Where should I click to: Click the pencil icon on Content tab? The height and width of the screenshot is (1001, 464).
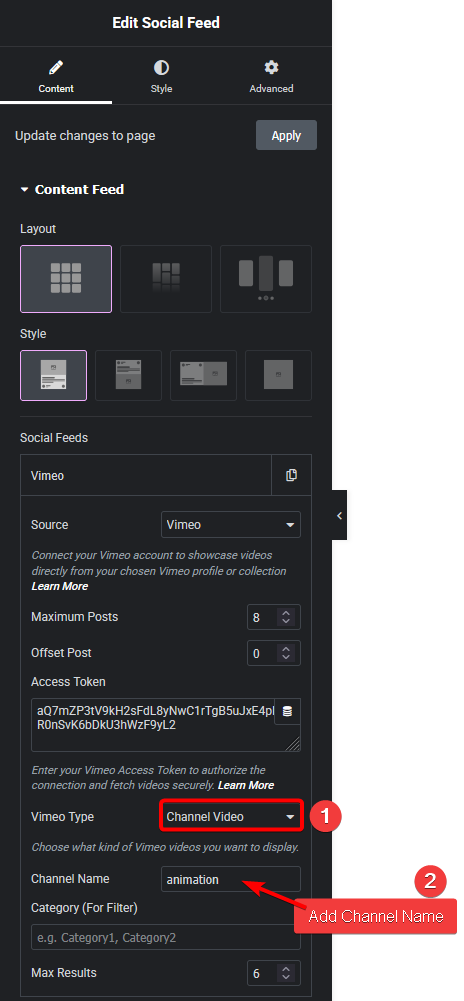pyautogui.click(x=56, y=67)
